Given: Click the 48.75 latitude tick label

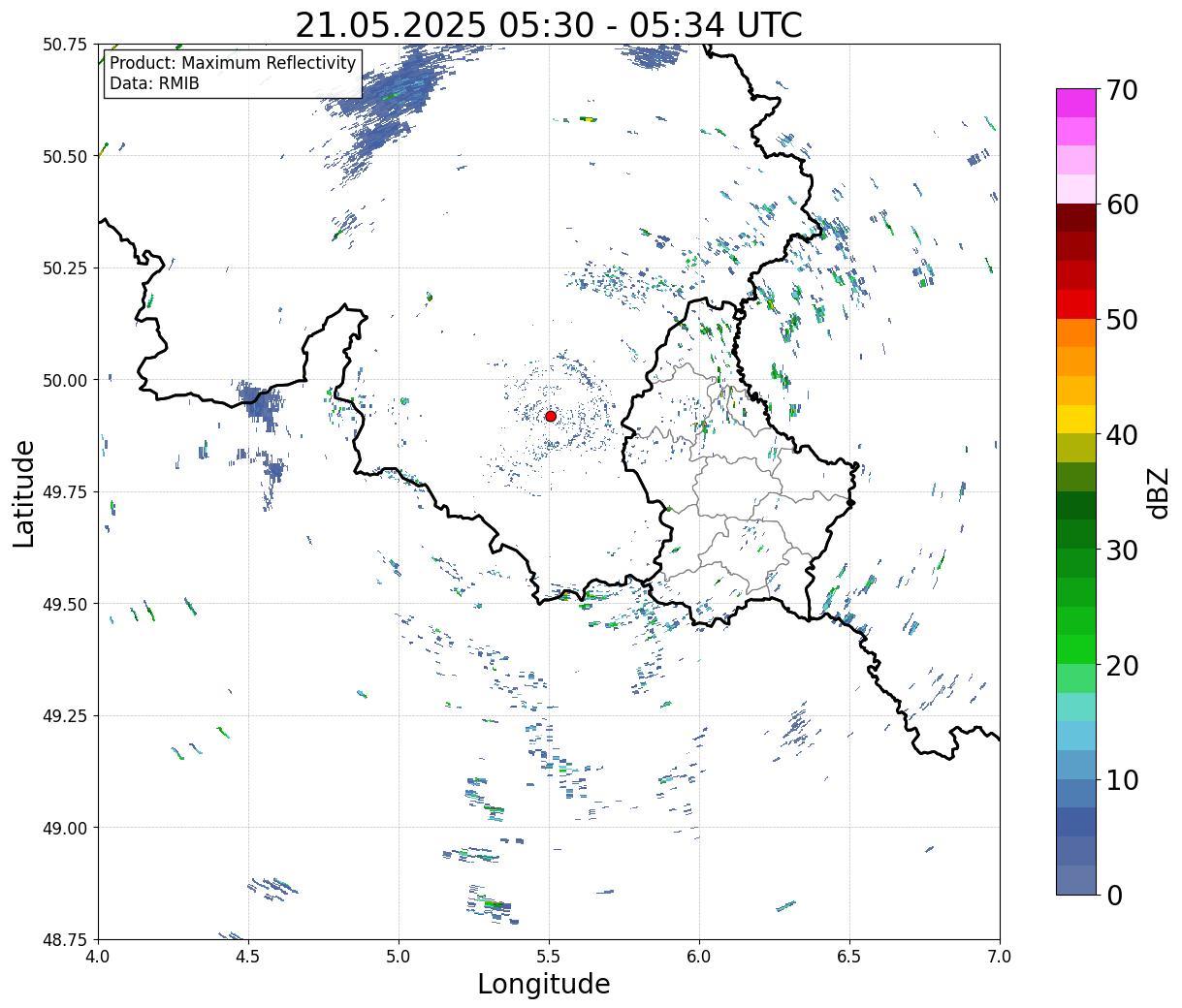Looking at the screenshot, I should (x=65, y=939).
